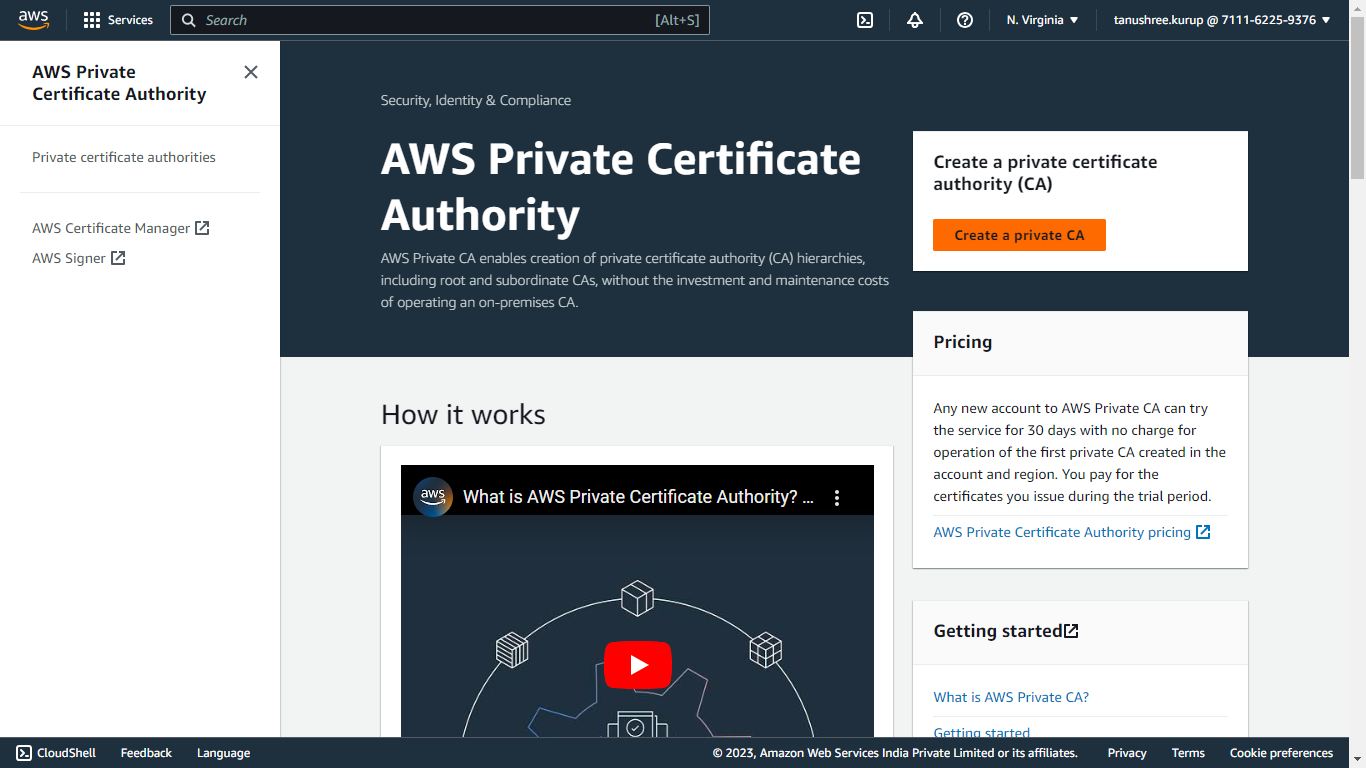Open the notifications bell
Viewport: 1366px width, 768px height.
coord(915,20)
